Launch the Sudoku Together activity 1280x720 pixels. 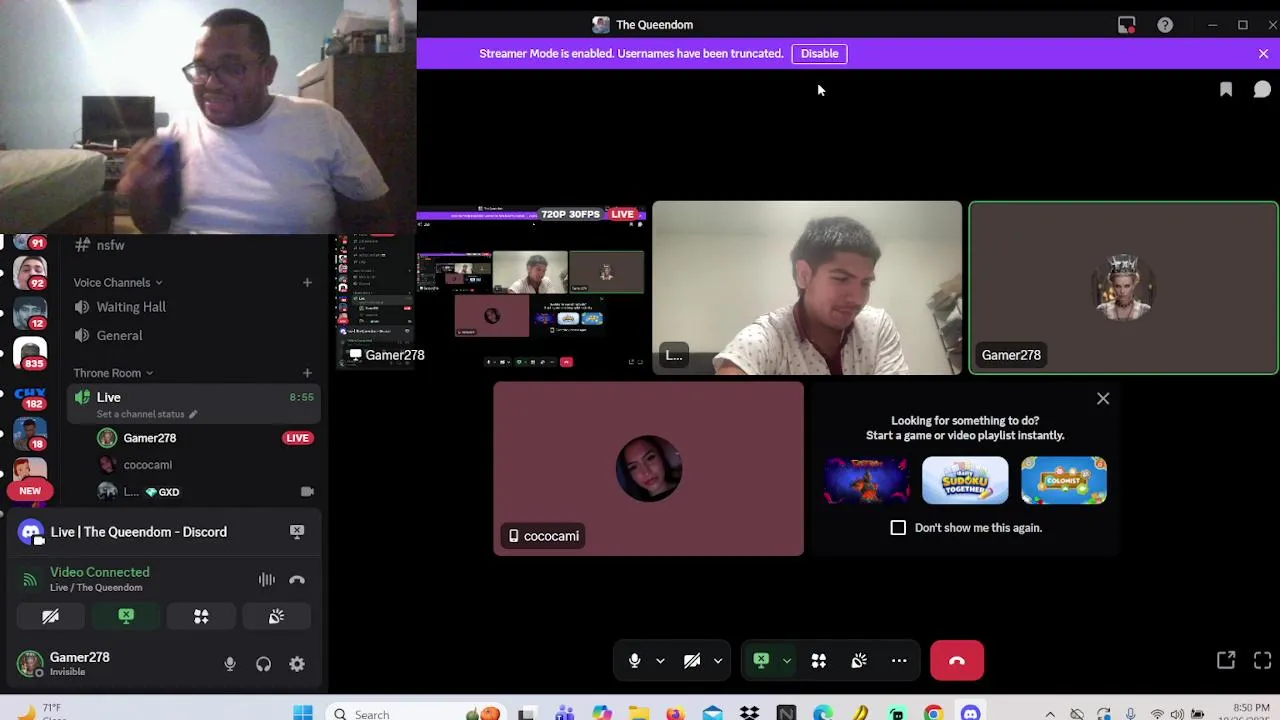[965, 480]
